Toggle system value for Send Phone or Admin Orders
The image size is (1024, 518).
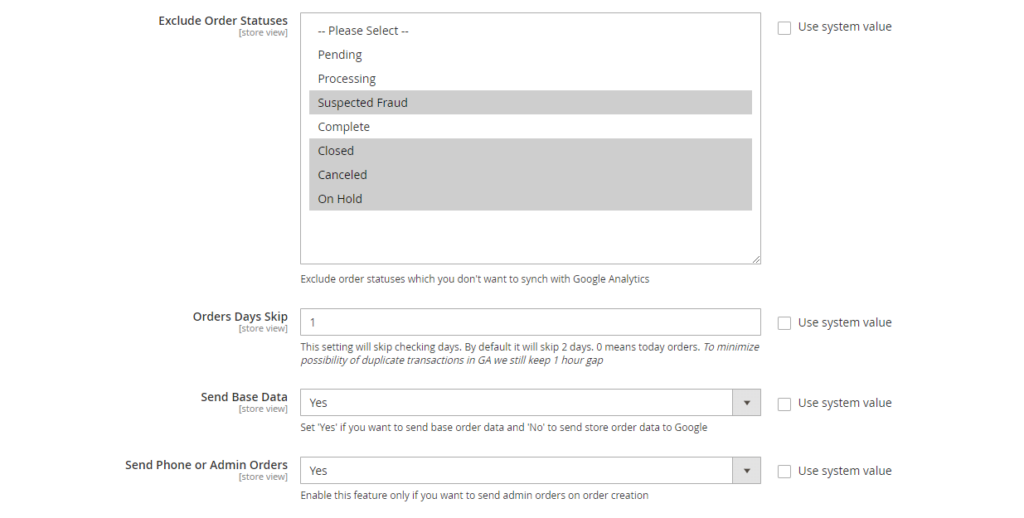point(784,471)
